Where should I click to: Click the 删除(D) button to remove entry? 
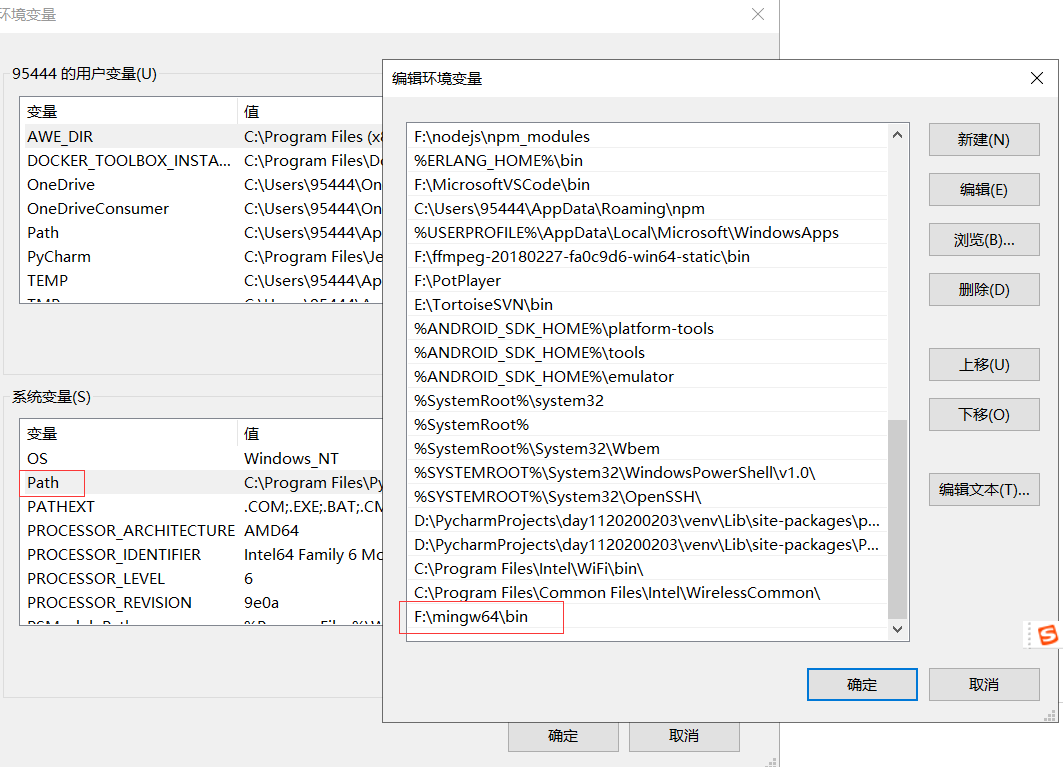[984, 289]
